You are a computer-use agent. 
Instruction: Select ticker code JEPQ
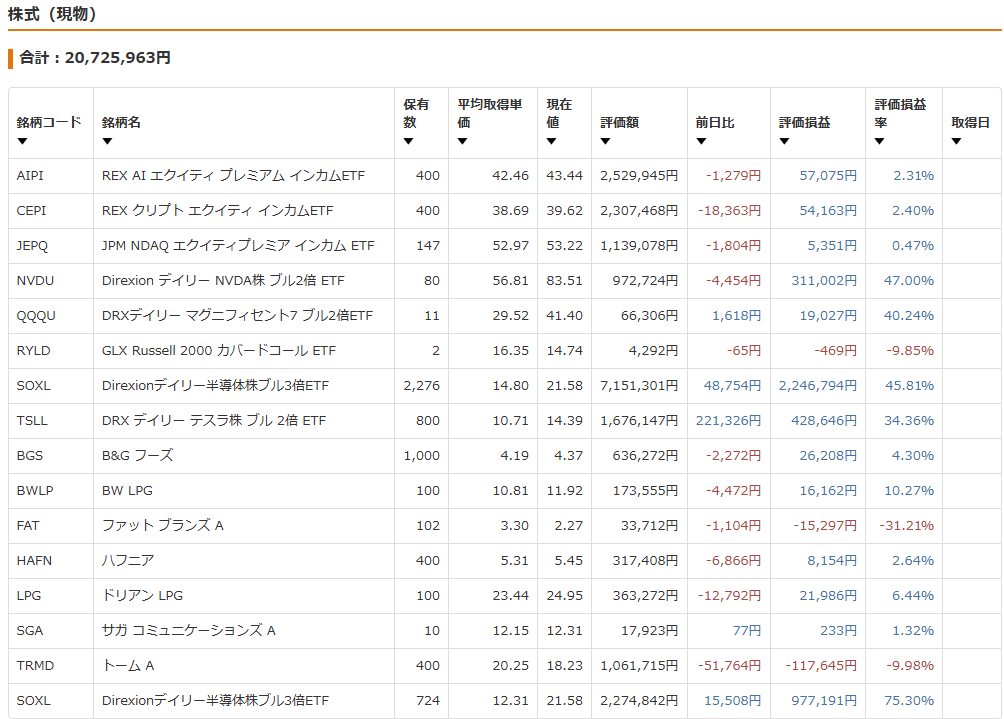click(x=32, y=246)
